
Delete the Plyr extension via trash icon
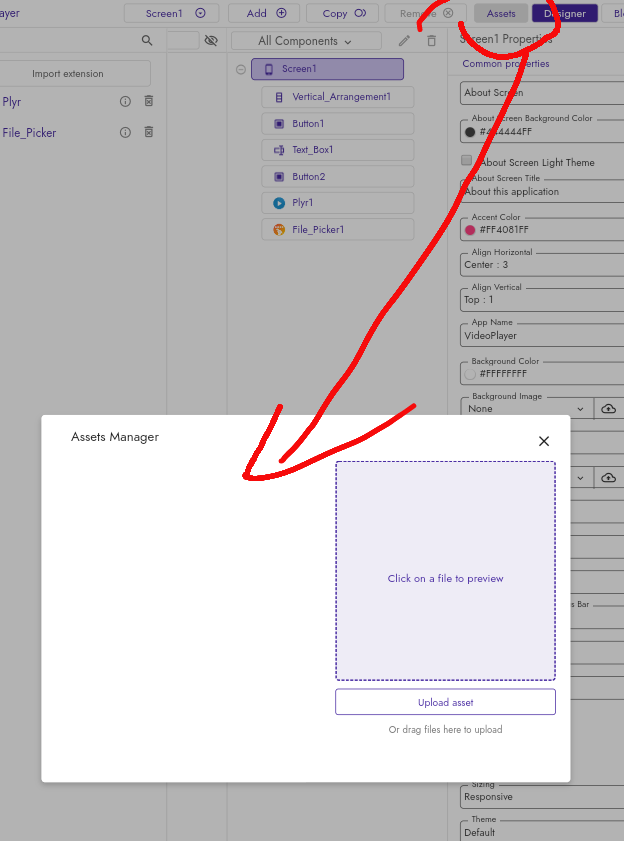click(x=148, y=102)
